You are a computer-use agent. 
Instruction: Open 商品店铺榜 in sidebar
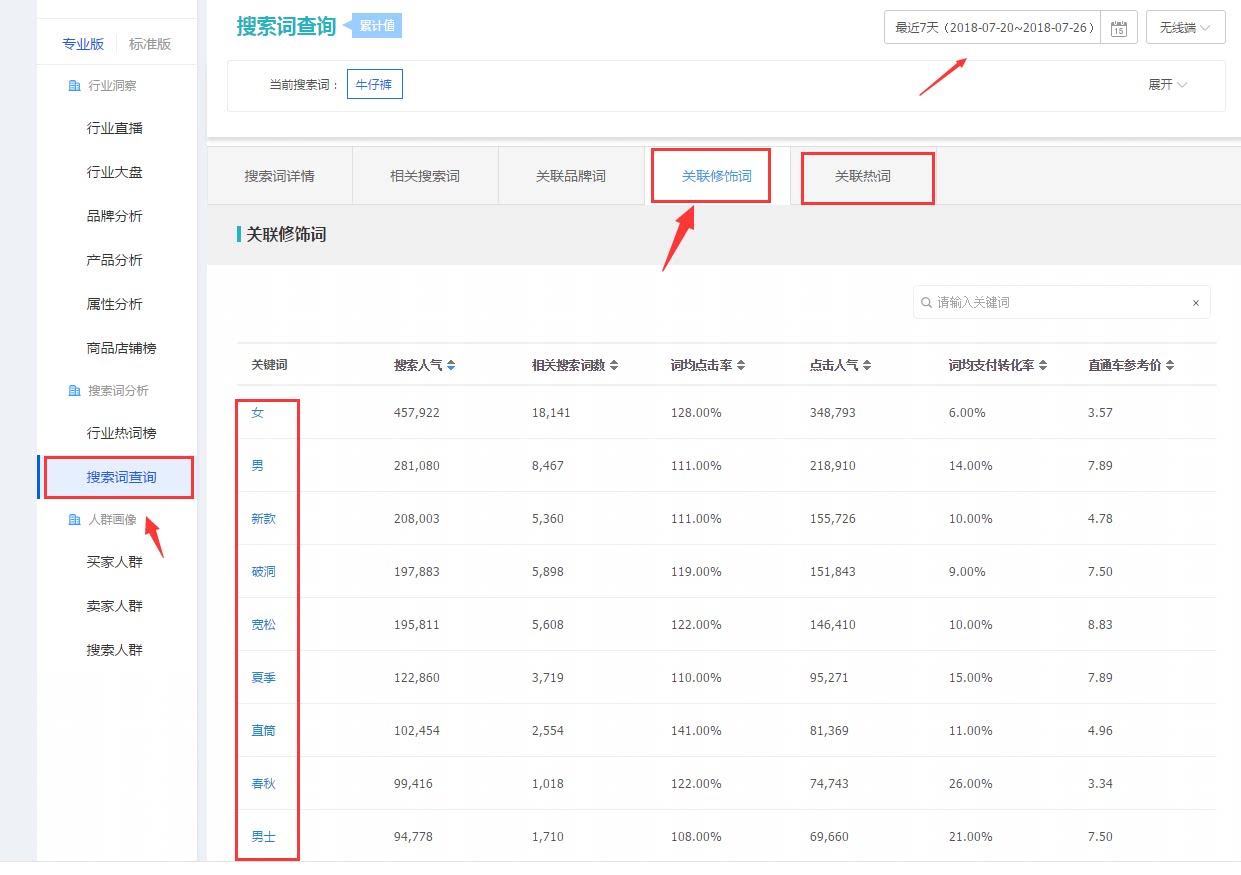(121, 348)
